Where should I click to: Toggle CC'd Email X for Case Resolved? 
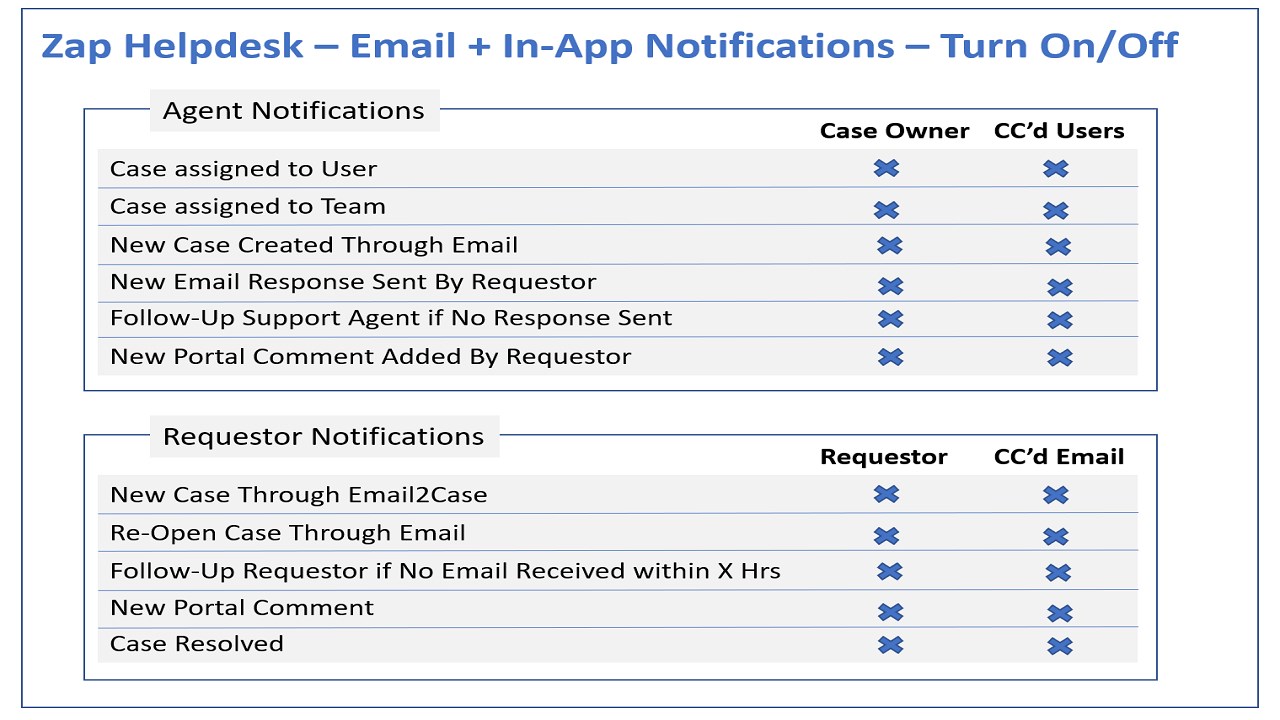tap(1060, 647)
